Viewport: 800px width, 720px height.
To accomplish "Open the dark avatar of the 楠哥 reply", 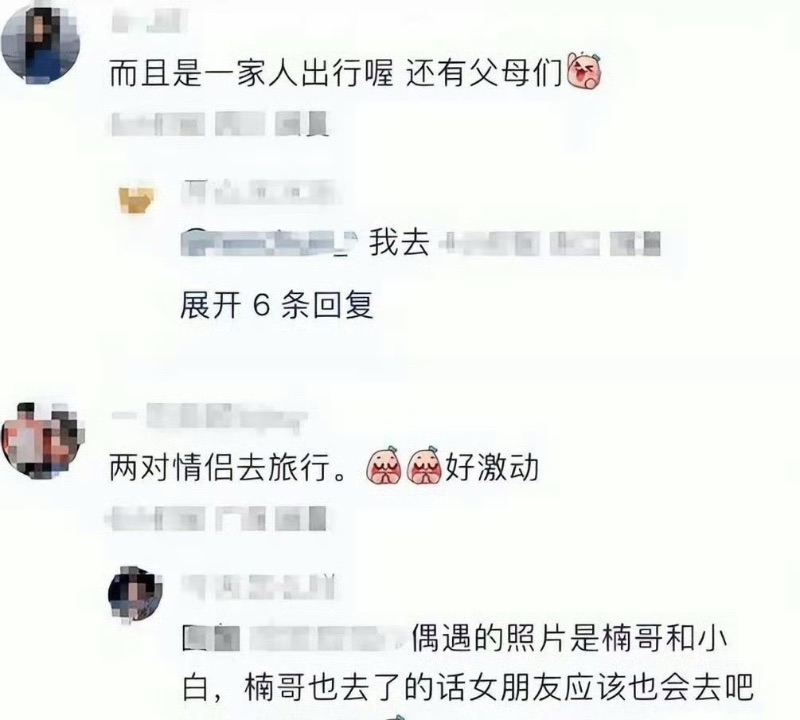I will pyautogui.click(x=136, y=594).
